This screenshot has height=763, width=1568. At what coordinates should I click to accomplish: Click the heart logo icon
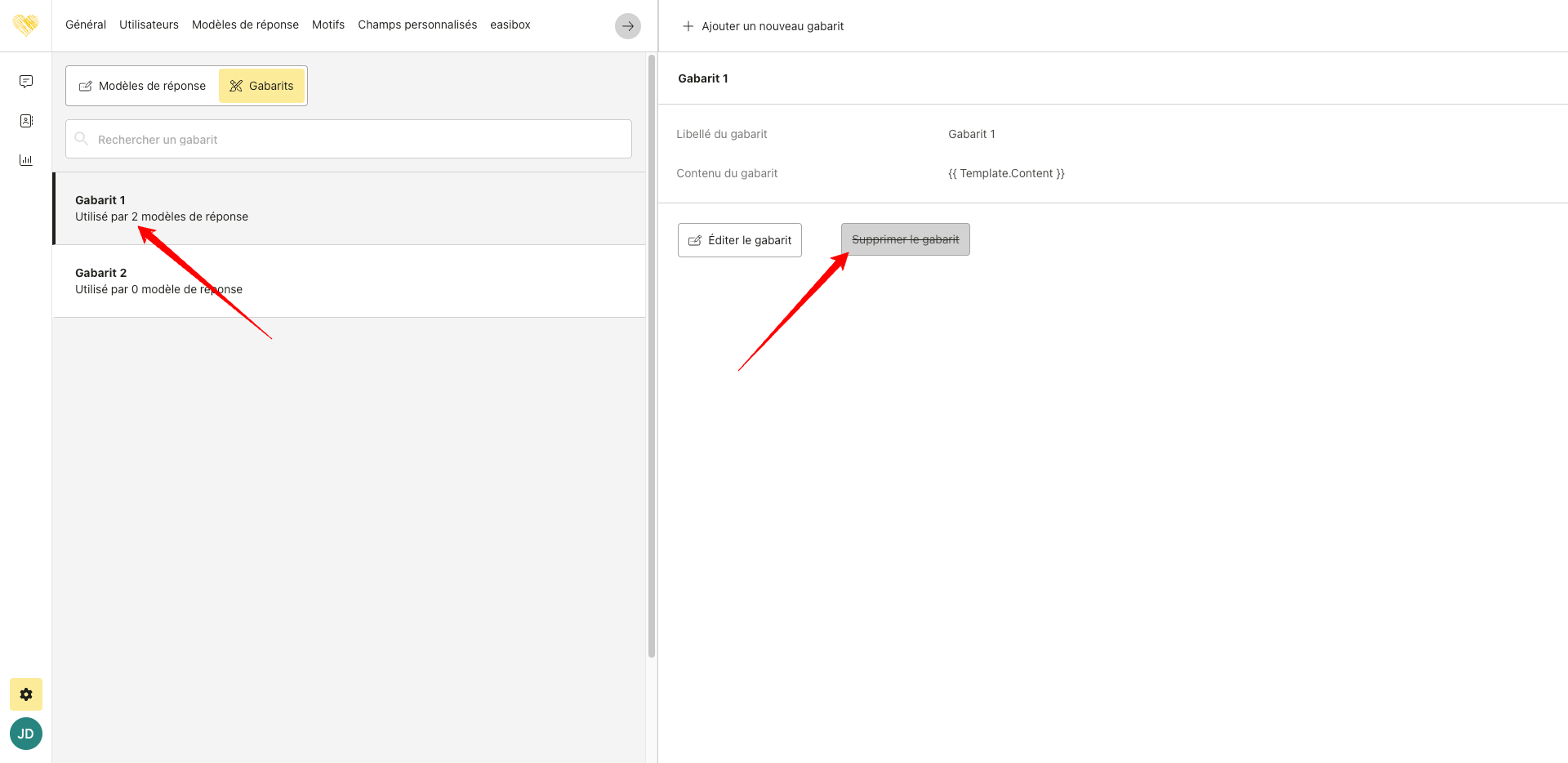pos(25,25)
